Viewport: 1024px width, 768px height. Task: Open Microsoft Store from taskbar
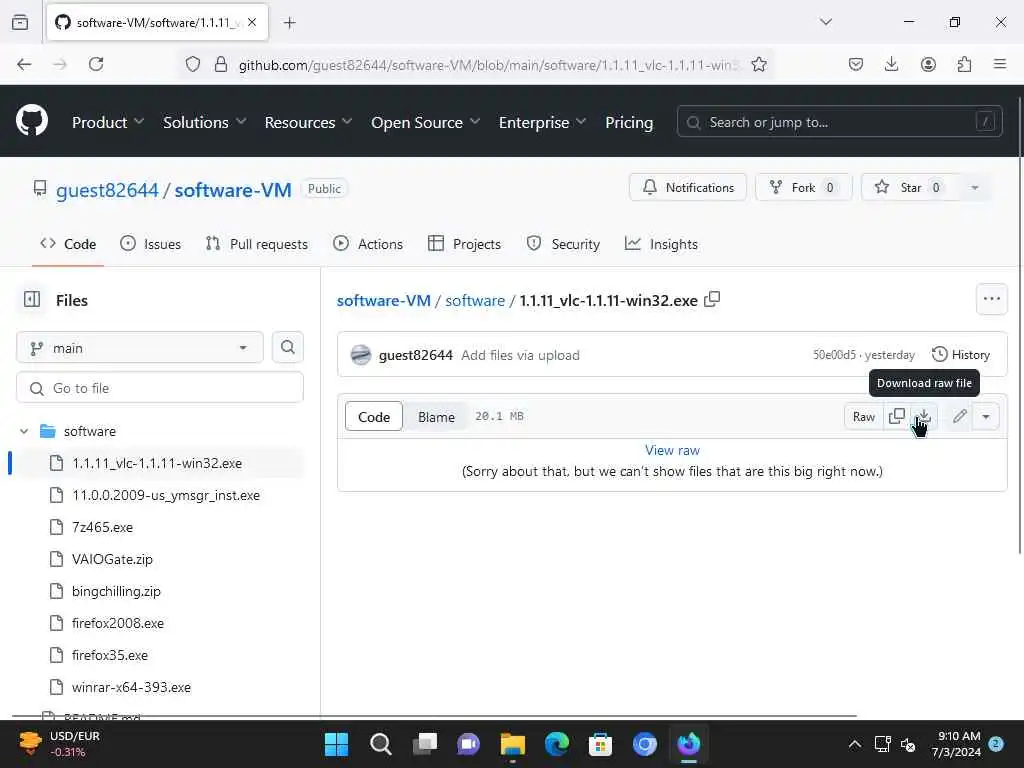pos(600,744)
